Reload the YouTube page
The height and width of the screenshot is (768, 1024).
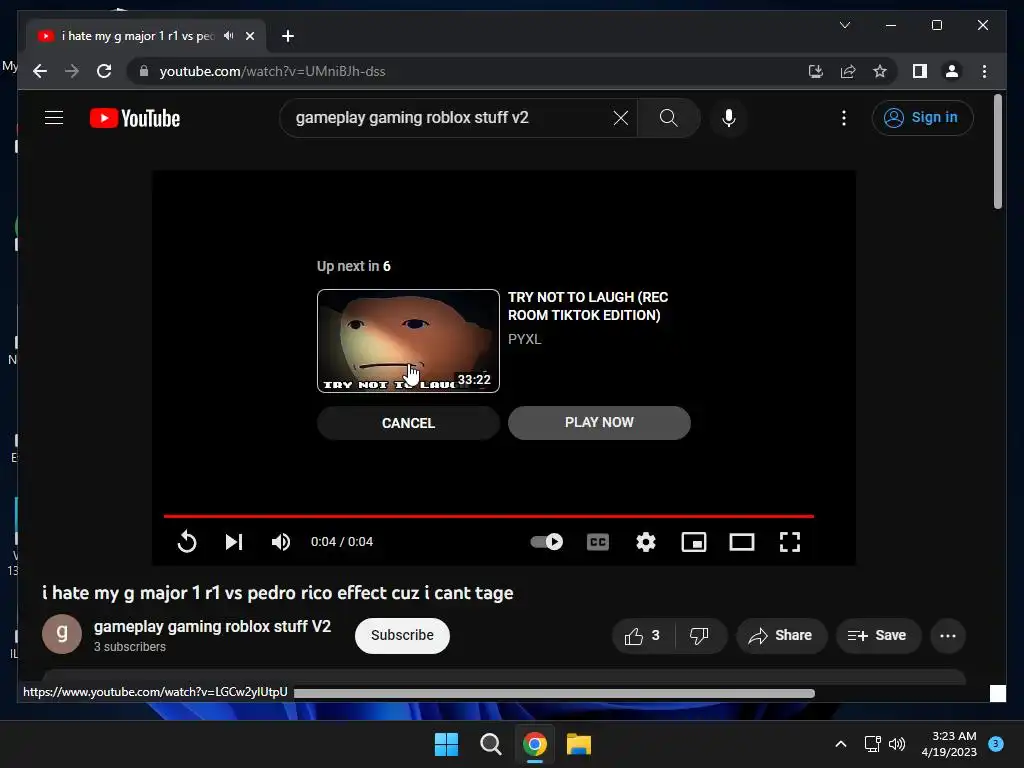coord(104,71)
